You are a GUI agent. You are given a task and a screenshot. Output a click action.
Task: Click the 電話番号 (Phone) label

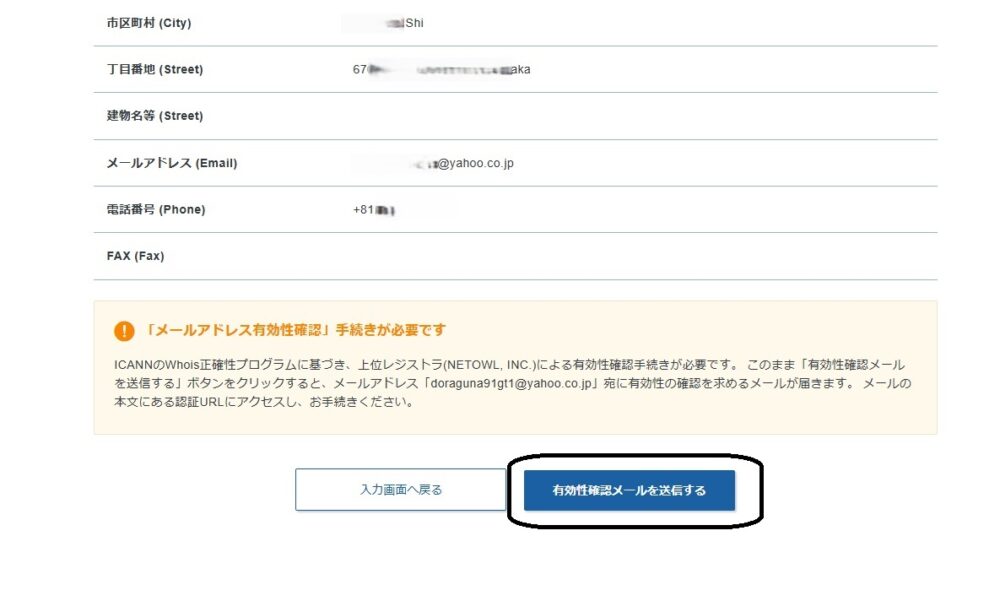155,210
